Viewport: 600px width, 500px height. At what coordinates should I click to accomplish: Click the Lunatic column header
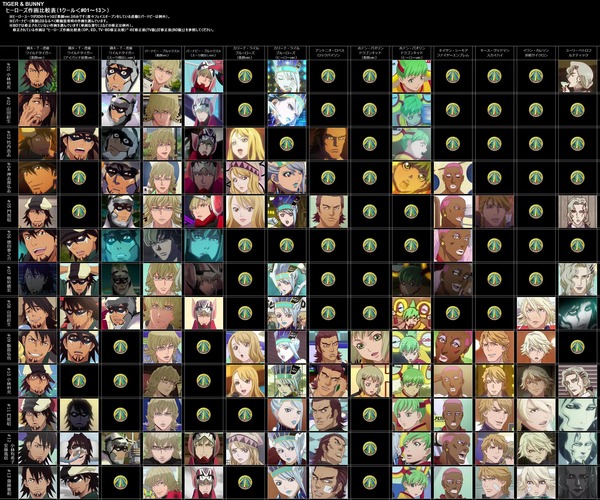pyautogui.click(x=577, y=53)
